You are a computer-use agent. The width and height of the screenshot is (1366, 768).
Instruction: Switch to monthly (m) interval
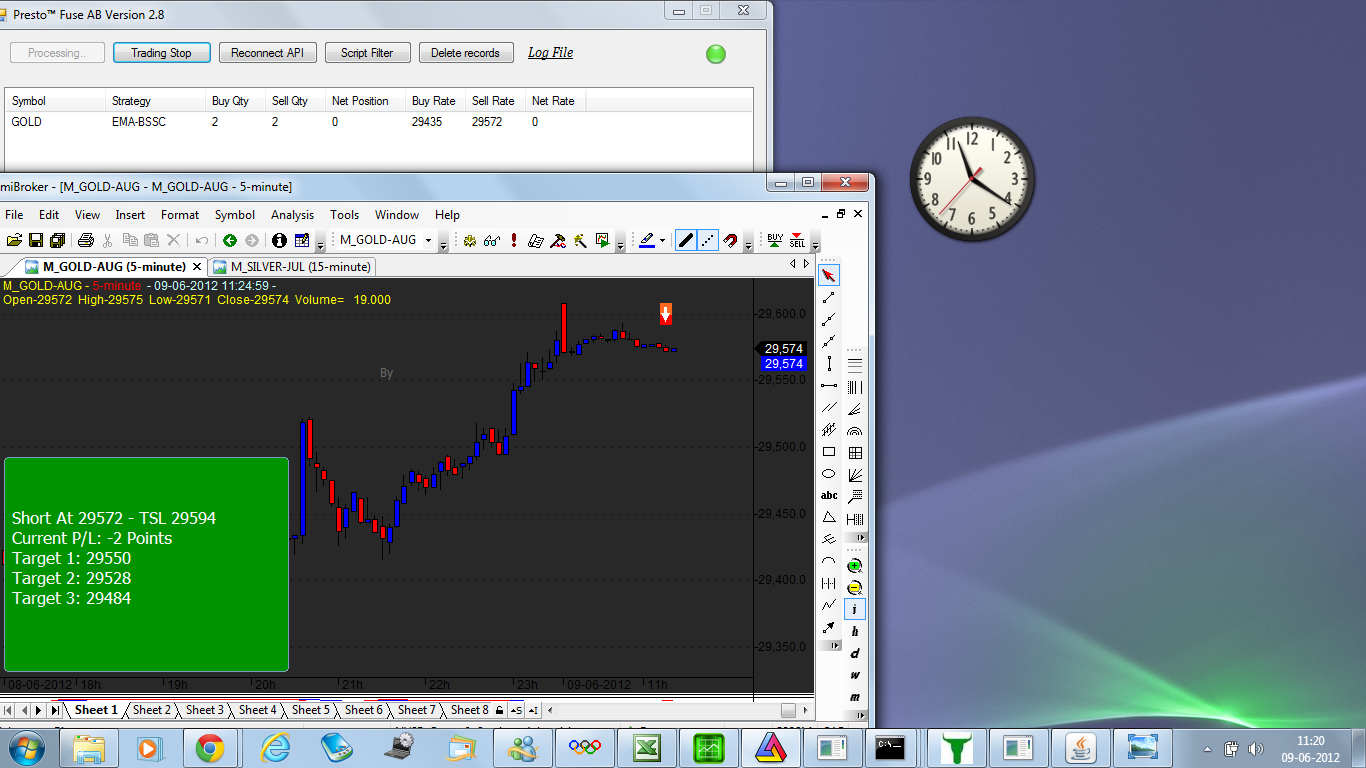[855, 697]
